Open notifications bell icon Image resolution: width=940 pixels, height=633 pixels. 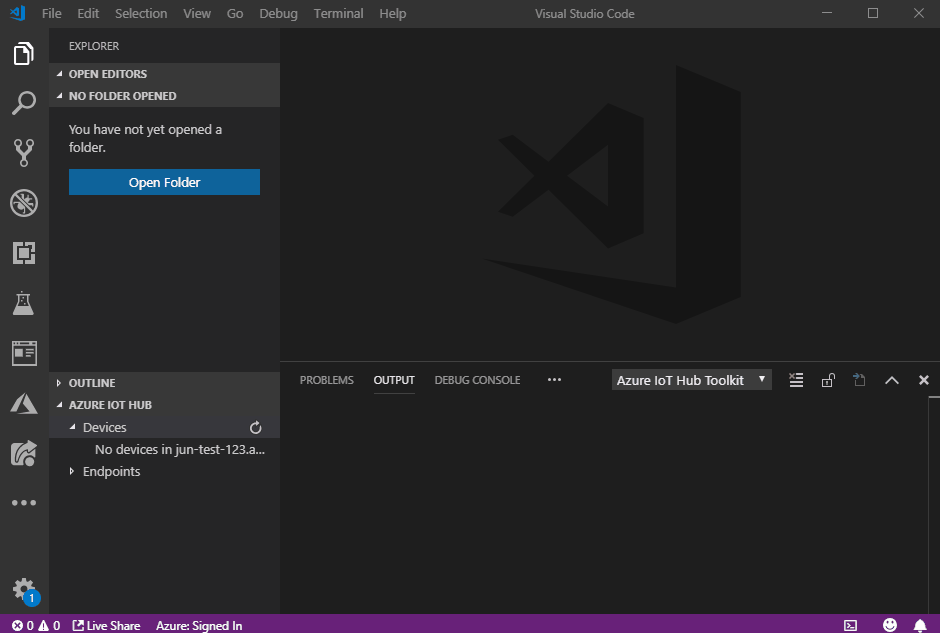coord(920,625)
